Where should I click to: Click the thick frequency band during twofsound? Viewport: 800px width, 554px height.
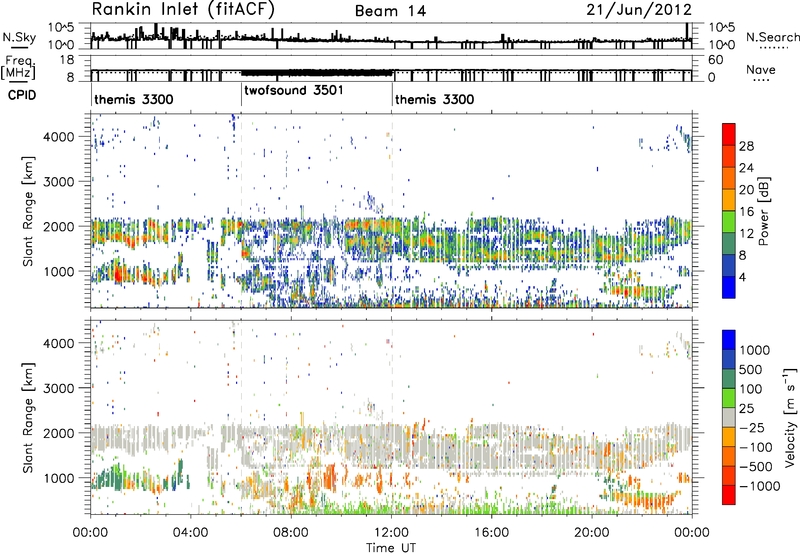click(x=317, y=73)
